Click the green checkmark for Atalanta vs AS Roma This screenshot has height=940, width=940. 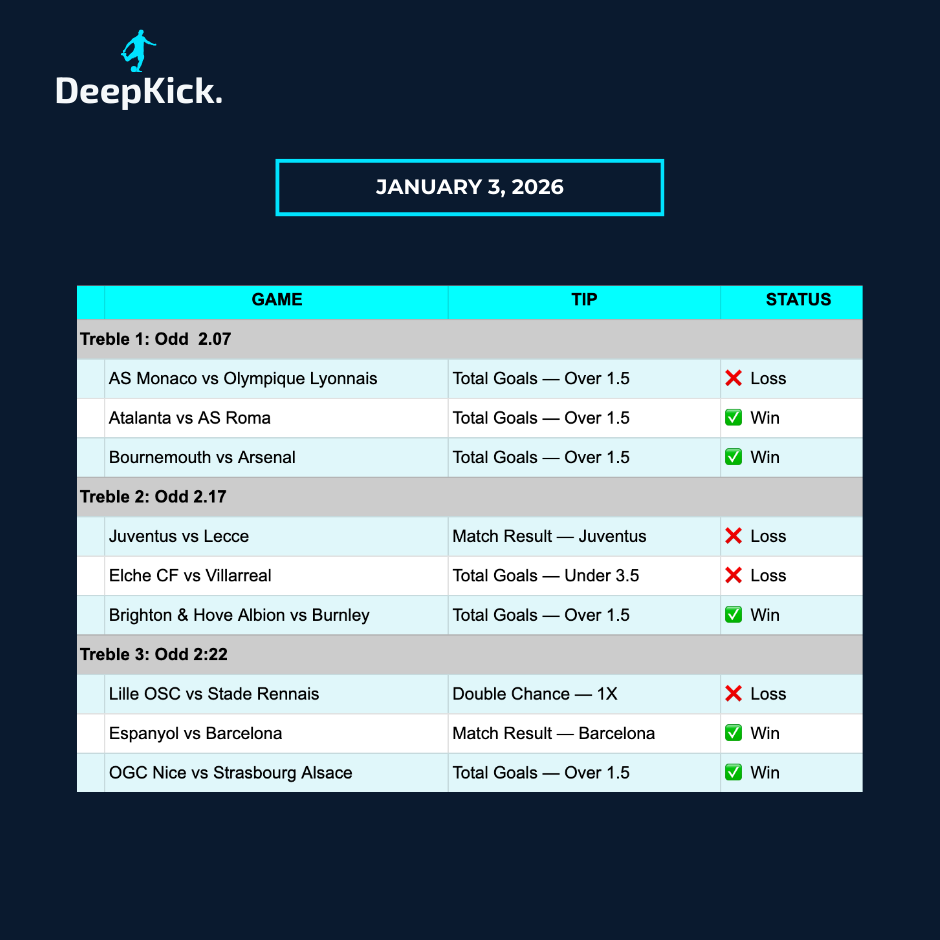(x=733, y=418)
